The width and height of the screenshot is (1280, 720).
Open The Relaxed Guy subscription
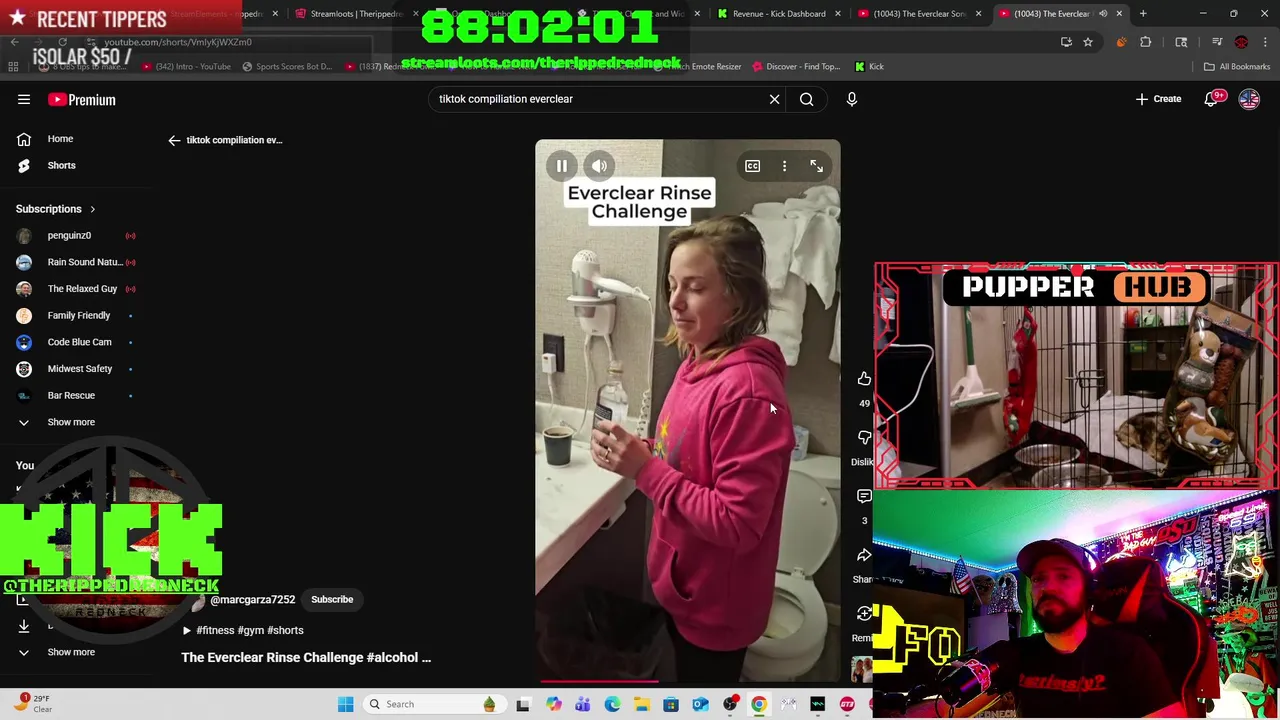(x=82, y=289)
